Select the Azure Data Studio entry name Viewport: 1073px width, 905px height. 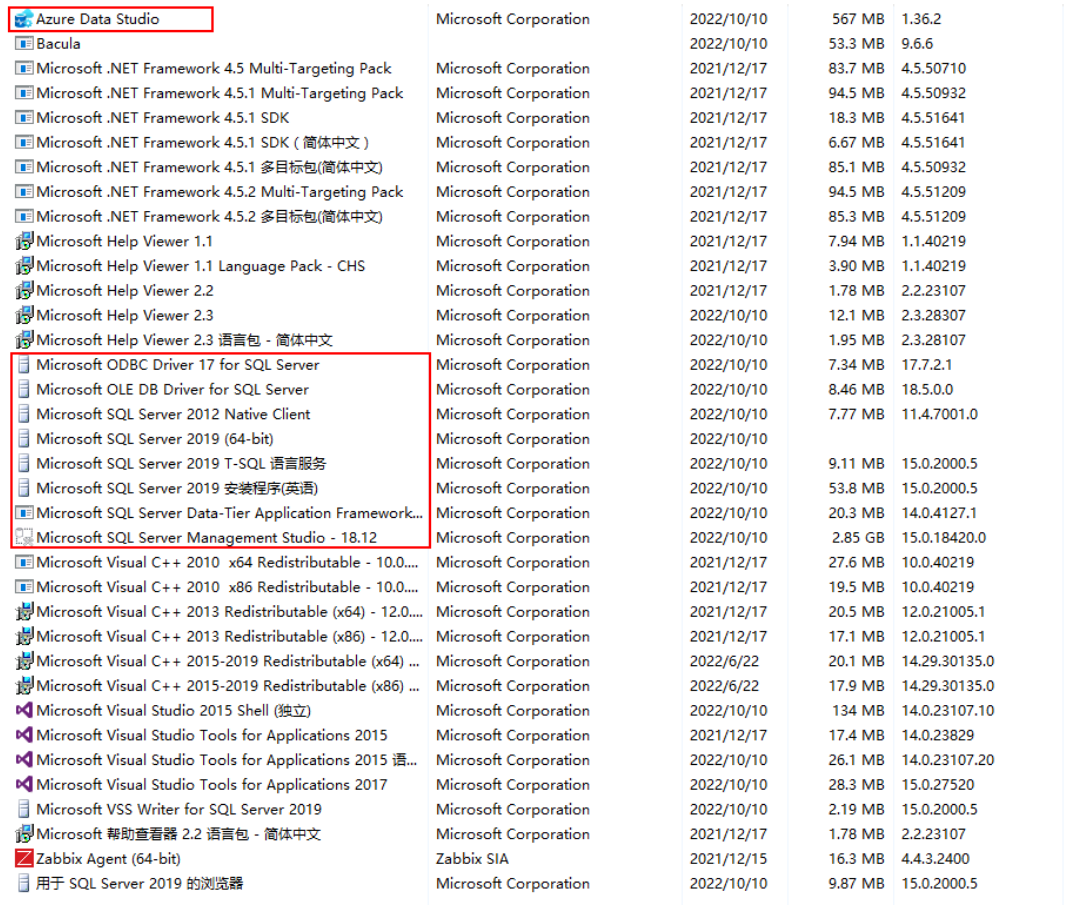coord(98,19)
